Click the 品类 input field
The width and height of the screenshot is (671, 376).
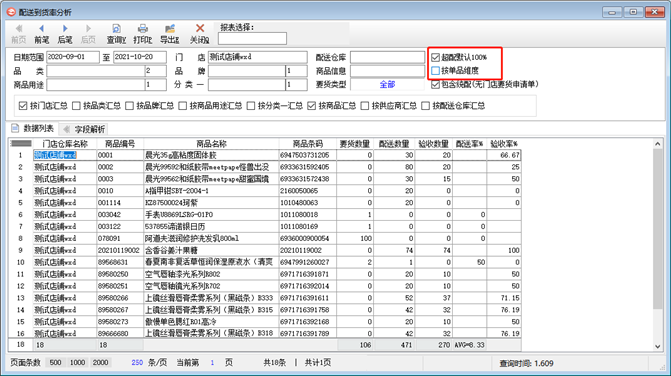click(x=96, y=71)
